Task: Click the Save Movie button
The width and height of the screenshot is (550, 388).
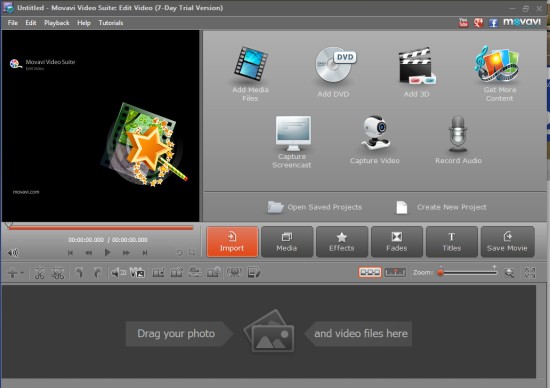Action: 508,242
